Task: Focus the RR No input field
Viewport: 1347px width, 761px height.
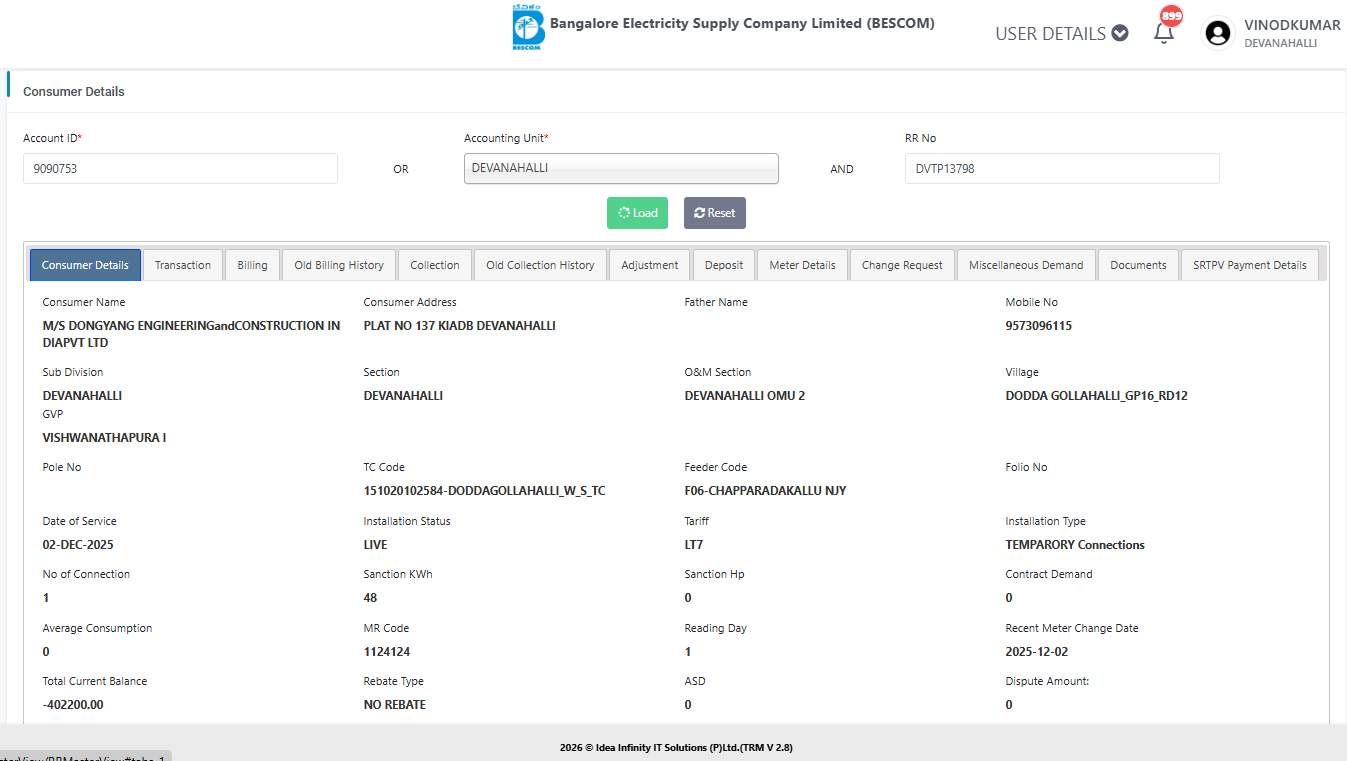Action: click(1061, 169)
